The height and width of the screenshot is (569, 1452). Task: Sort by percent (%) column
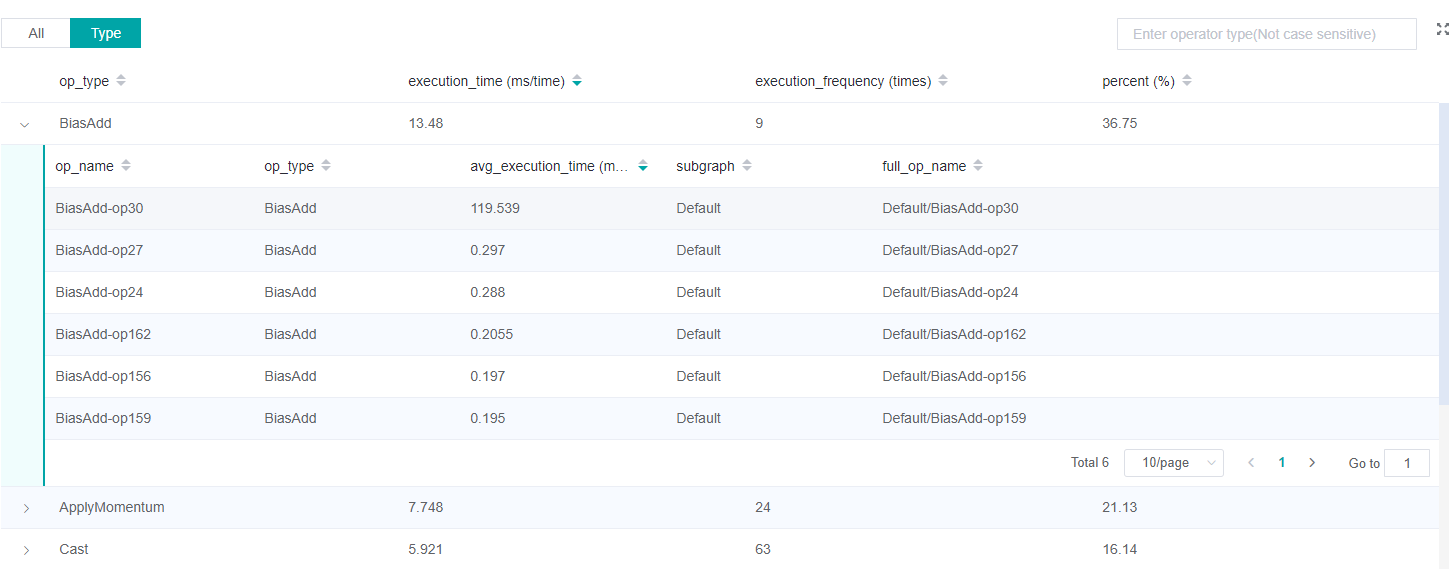click(x=1187, y=81)
